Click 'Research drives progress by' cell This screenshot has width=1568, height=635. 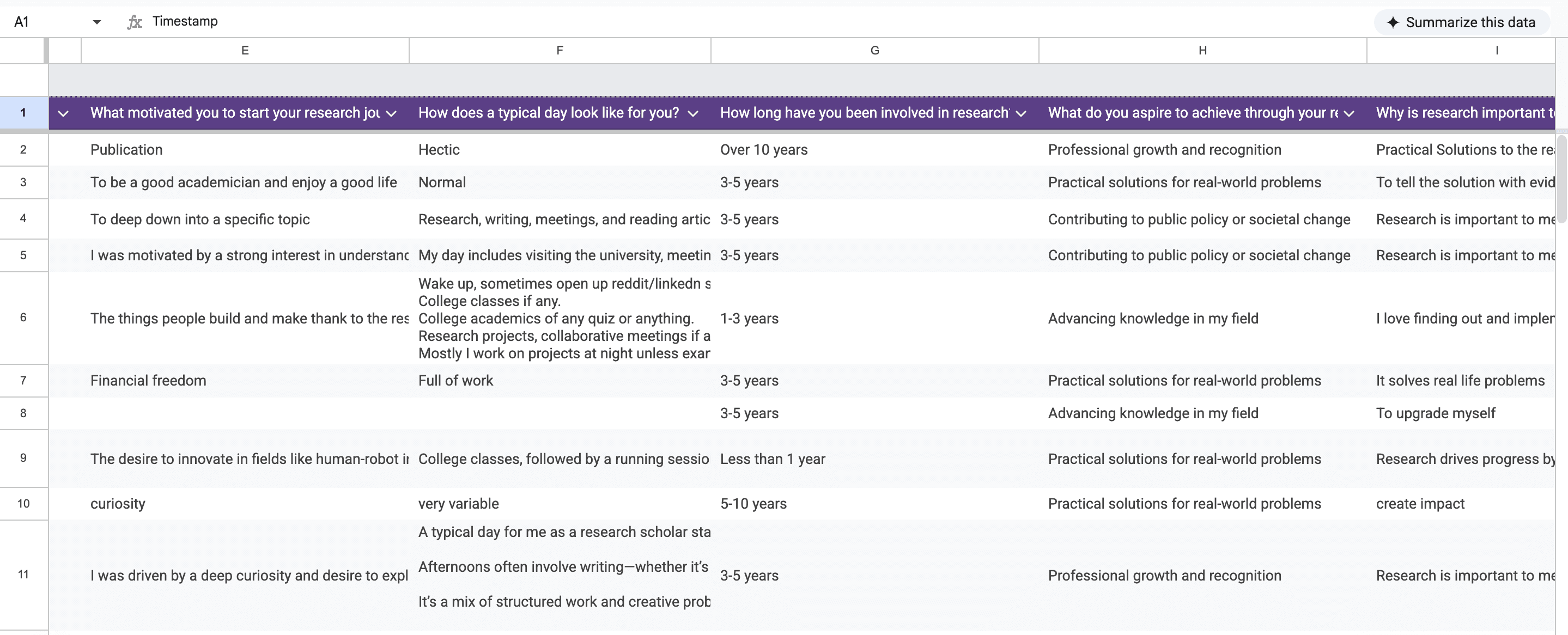pyautogui.click(x=1461, y=459)
